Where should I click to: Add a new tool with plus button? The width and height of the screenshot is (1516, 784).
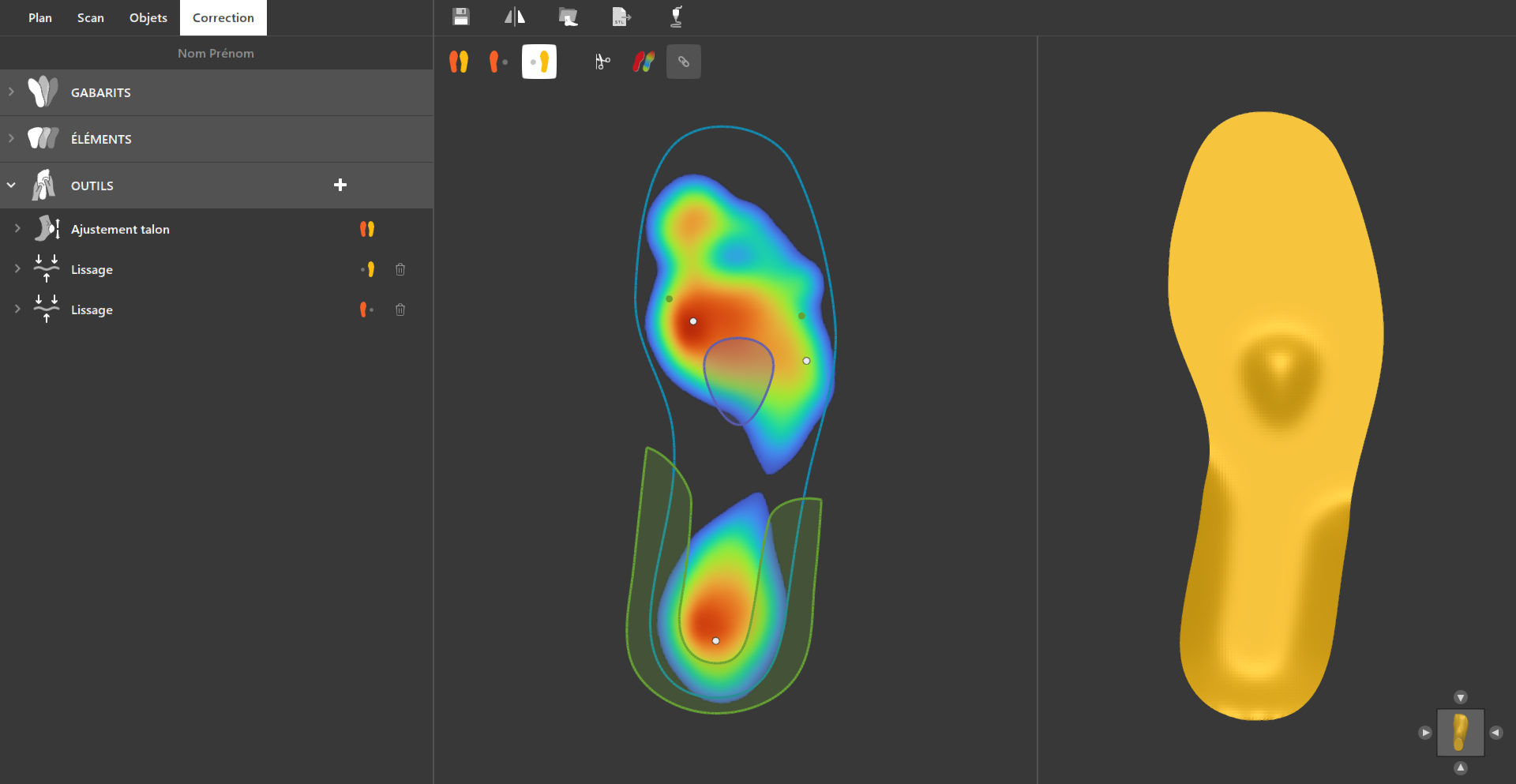tap(340, 185)
